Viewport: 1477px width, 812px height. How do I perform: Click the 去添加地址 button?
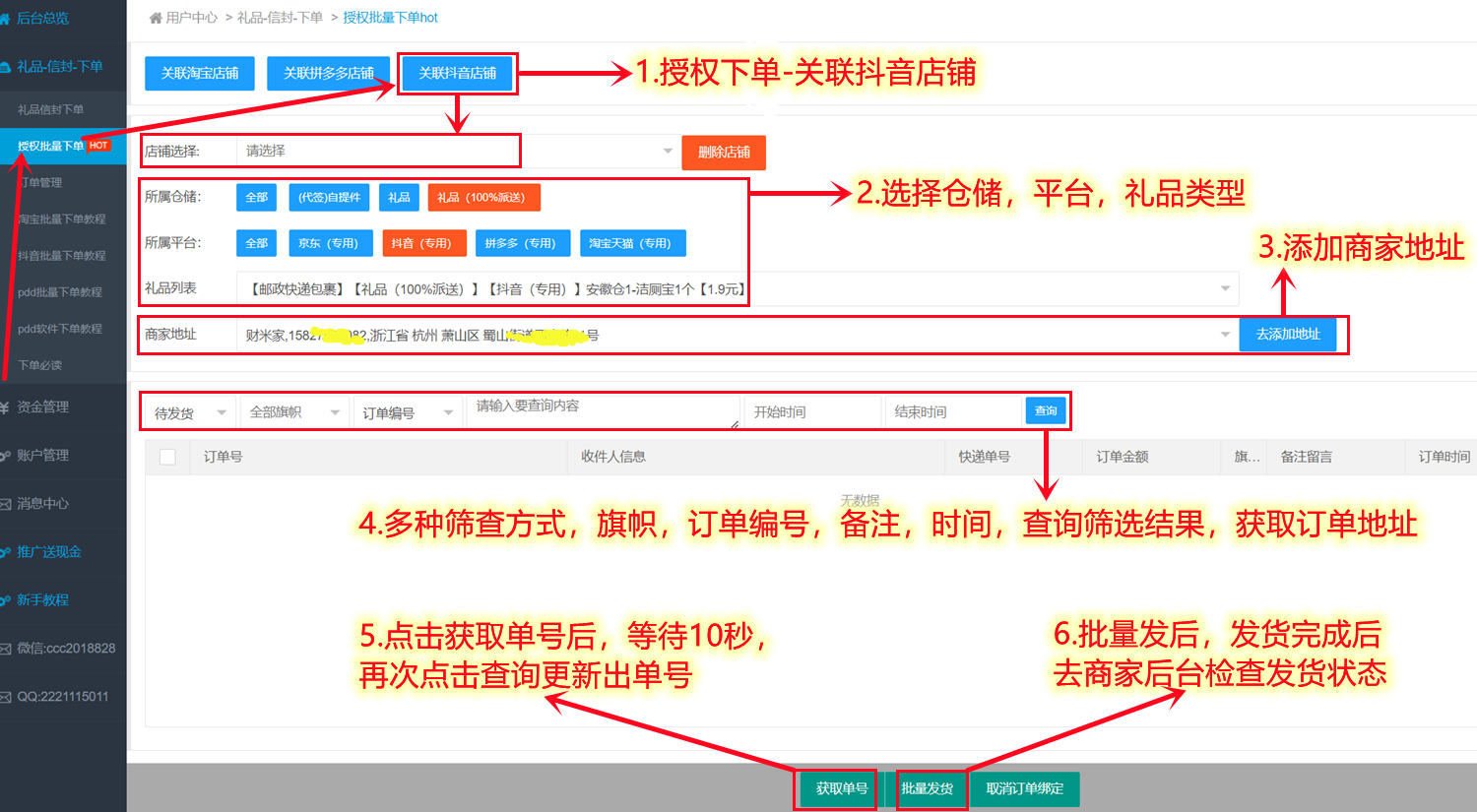pyautogui.click(x=1287, y=334)
